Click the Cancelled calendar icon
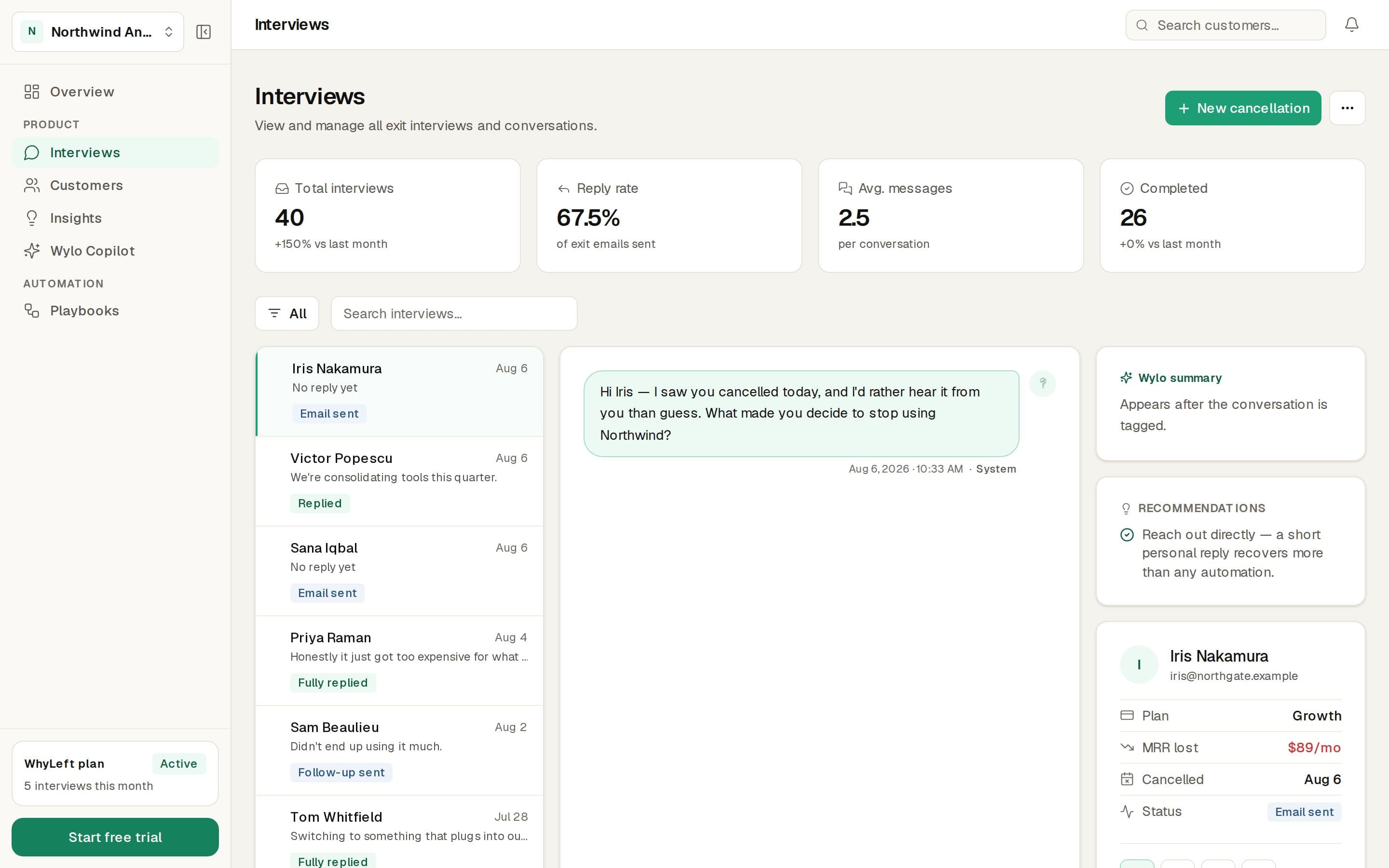Image resolution: width=1389 pixels, height=868 pixels. (x=1127, y=779)
